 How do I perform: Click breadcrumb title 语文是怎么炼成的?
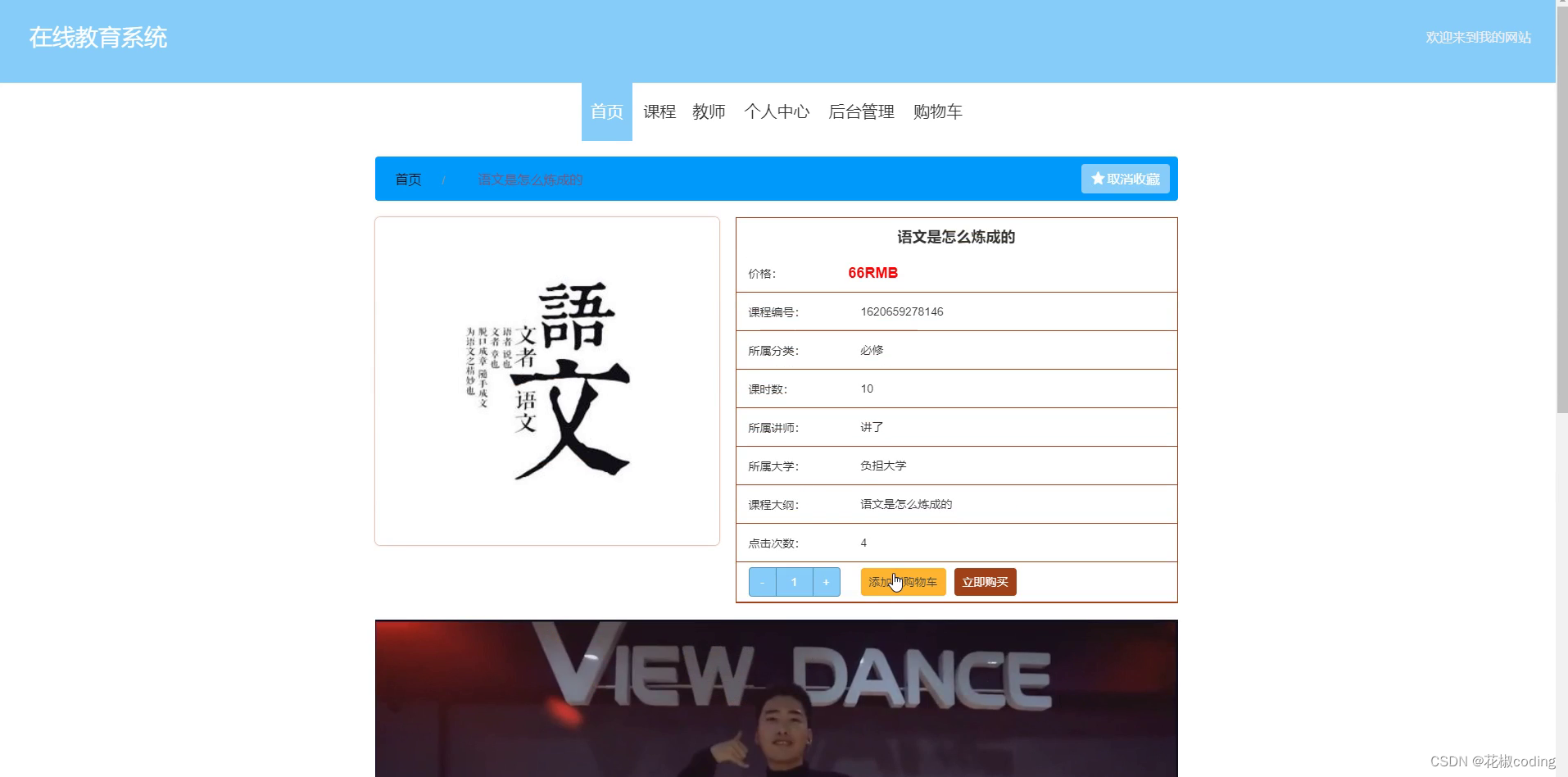(530, 179)
